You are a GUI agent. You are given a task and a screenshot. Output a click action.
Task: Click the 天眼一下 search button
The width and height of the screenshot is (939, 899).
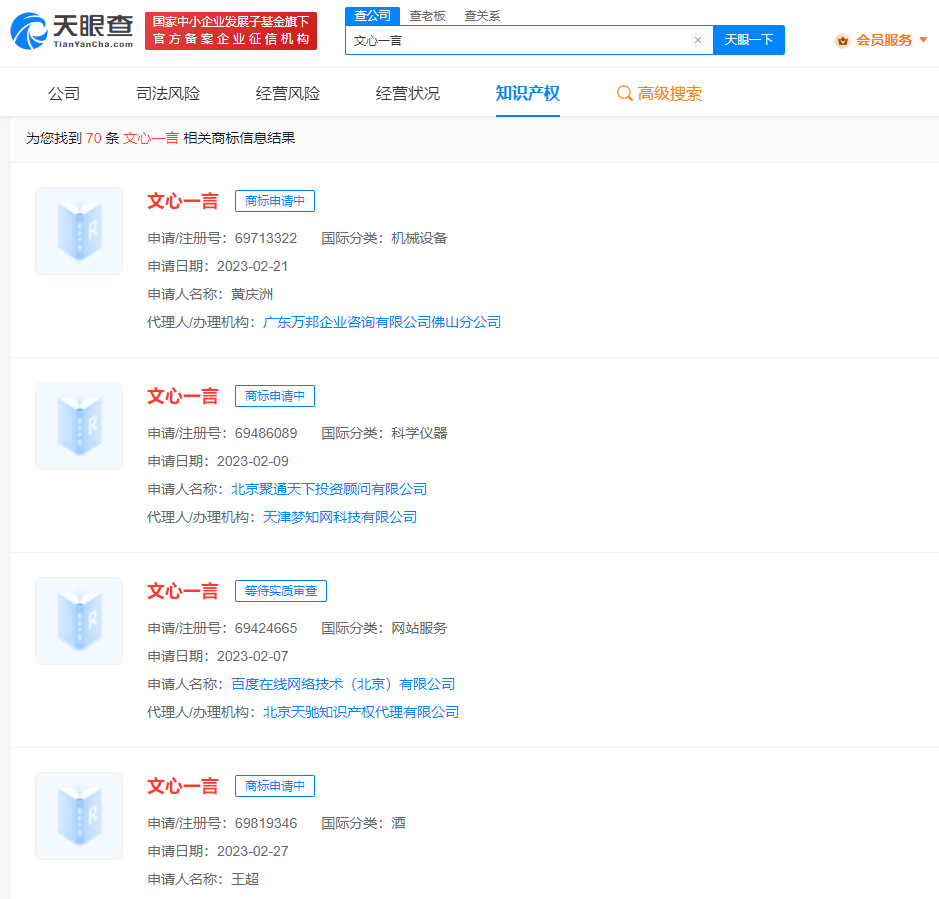pos(748,39)
